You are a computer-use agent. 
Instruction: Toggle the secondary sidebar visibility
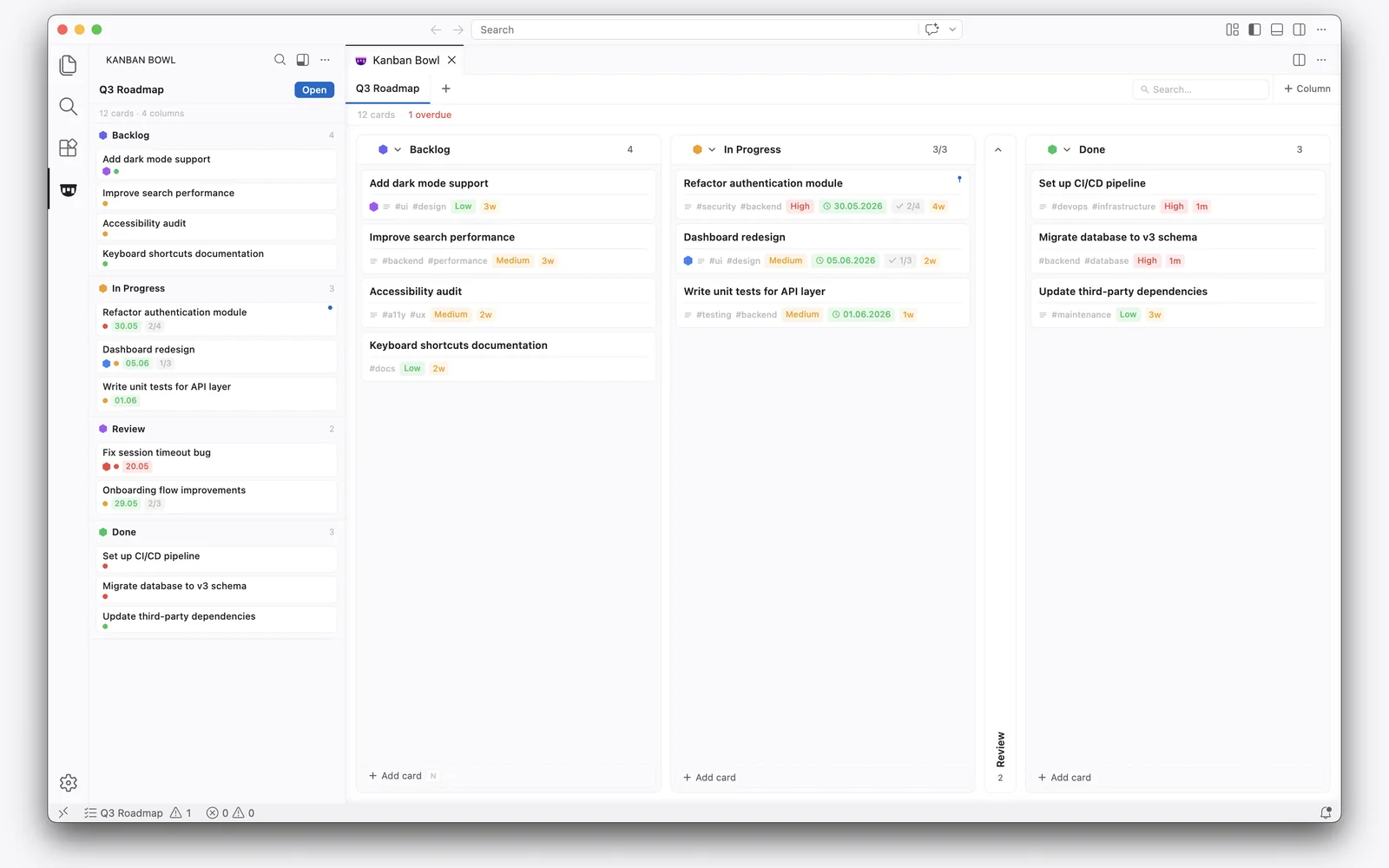click(x=1299, y=30)
